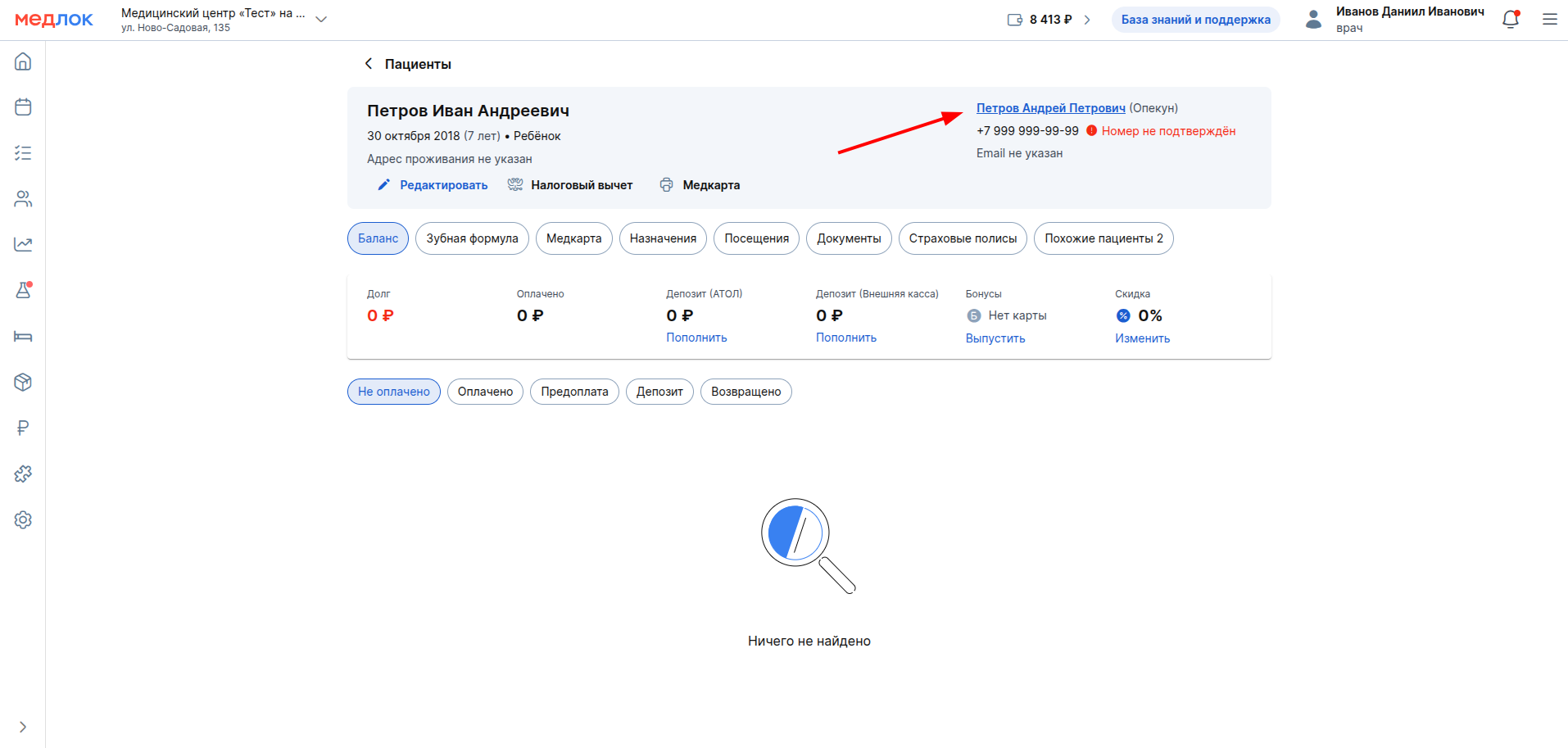This screenshot has width=1568, height=748.
Task: Open the calendar schedule icon
Action: pyautogui.click(x=23, y=107)
